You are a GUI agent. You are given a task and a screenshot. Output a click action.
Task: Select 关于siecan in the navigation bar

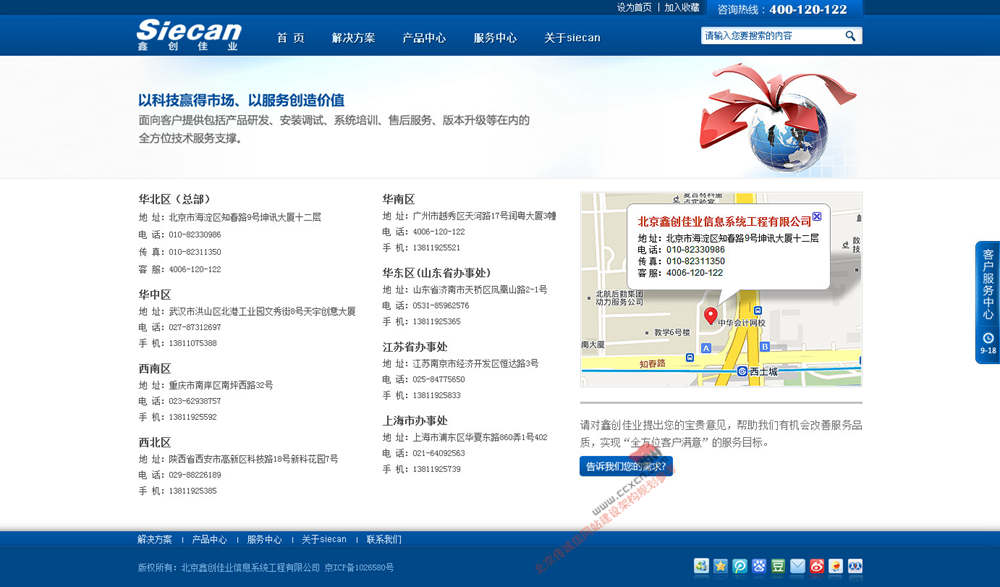pyautogui.click(x=572, y=37)
